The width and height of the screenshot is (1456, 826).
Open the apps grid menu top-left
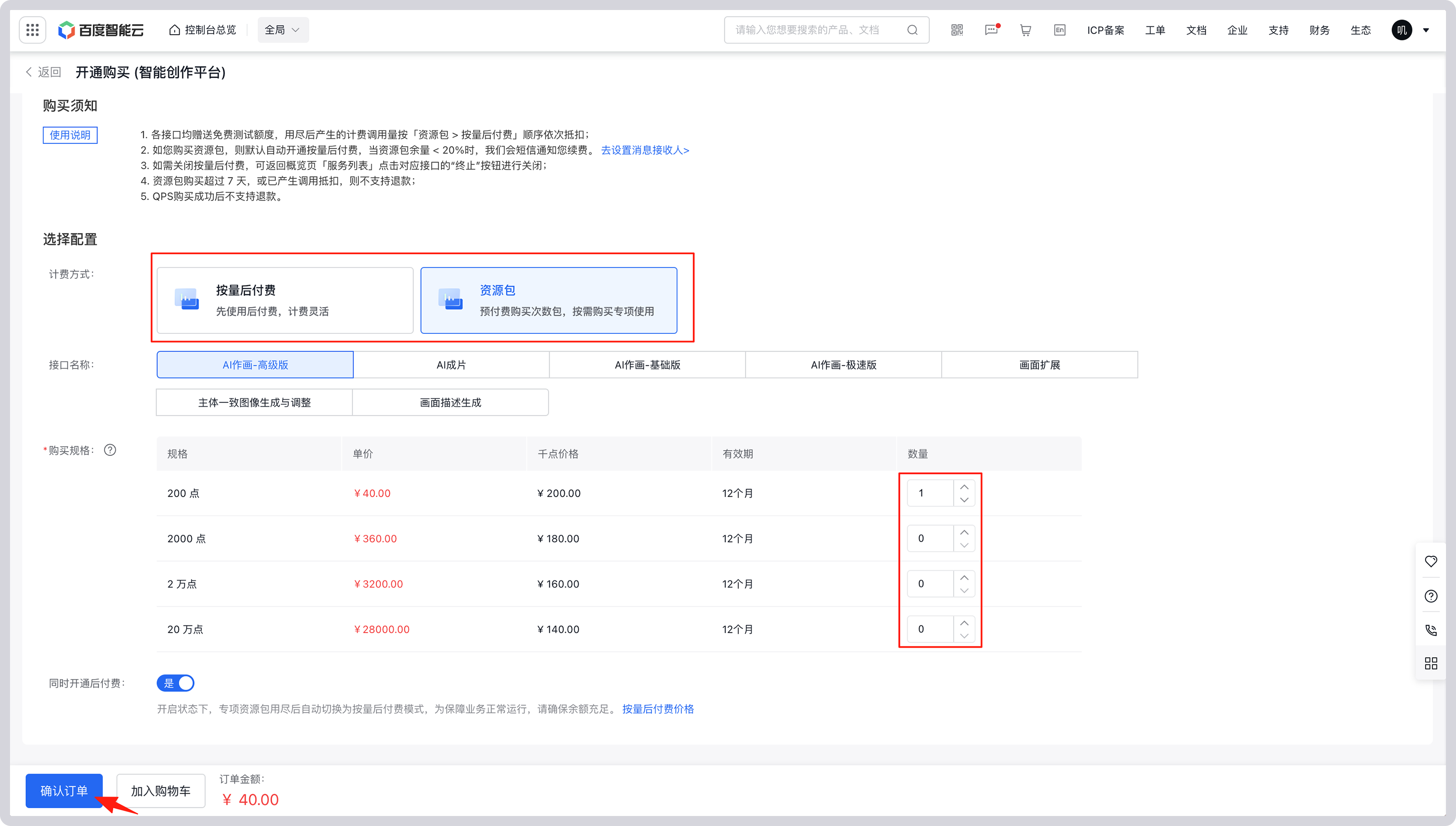[32, 30]
